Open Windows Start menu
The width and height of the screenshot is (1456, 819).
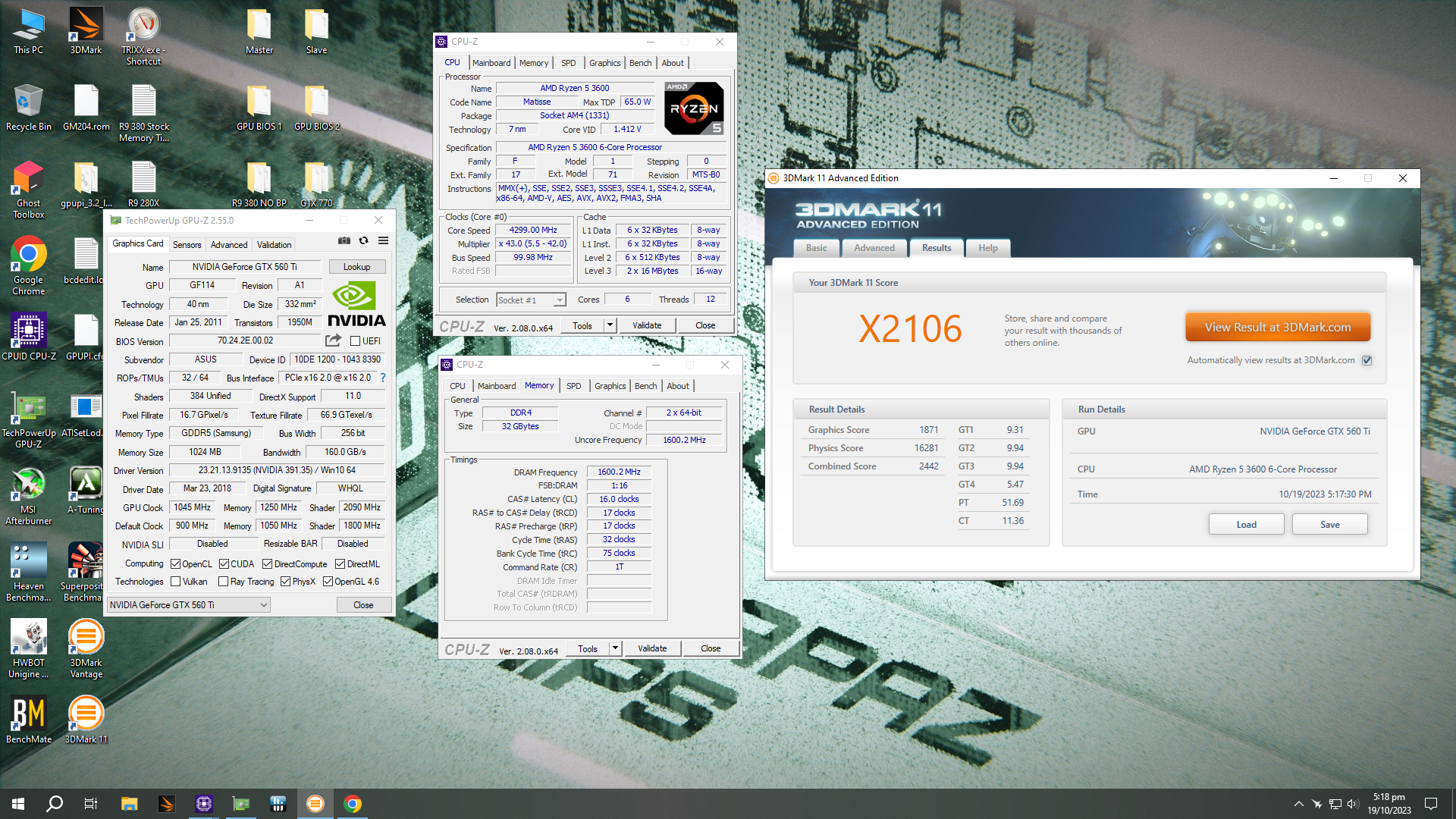click(x=18, y=804)
